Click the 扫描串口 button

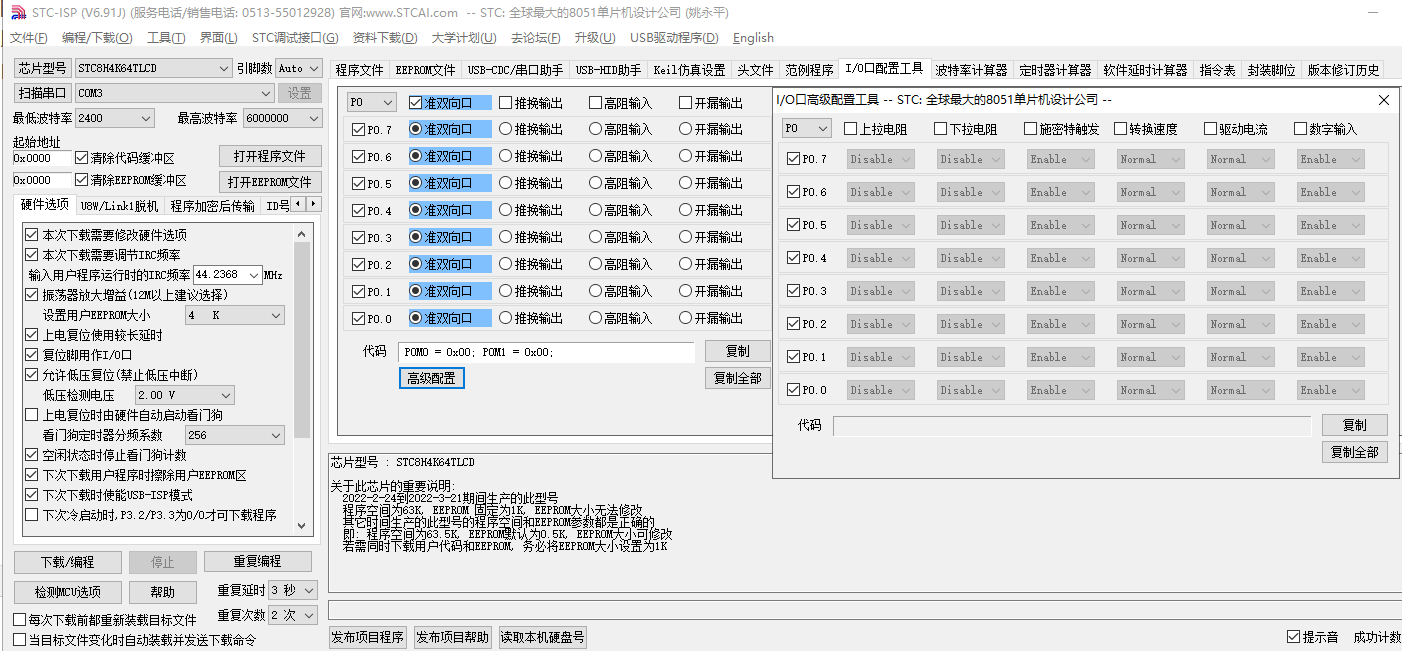42,93
